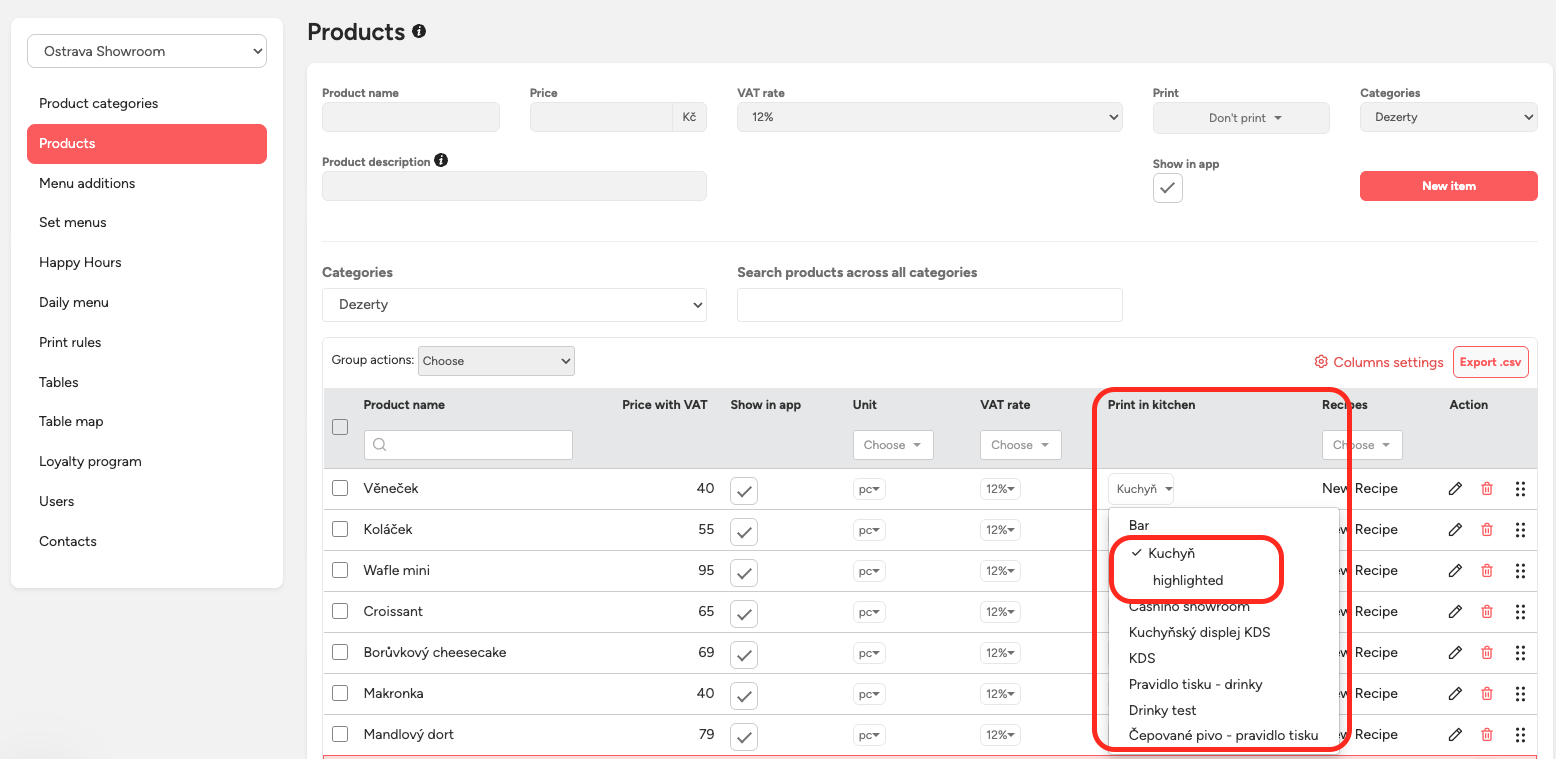Click the drag handle for Wafle mini row
The image size is (1556, 759).
tap(1520, 571)
